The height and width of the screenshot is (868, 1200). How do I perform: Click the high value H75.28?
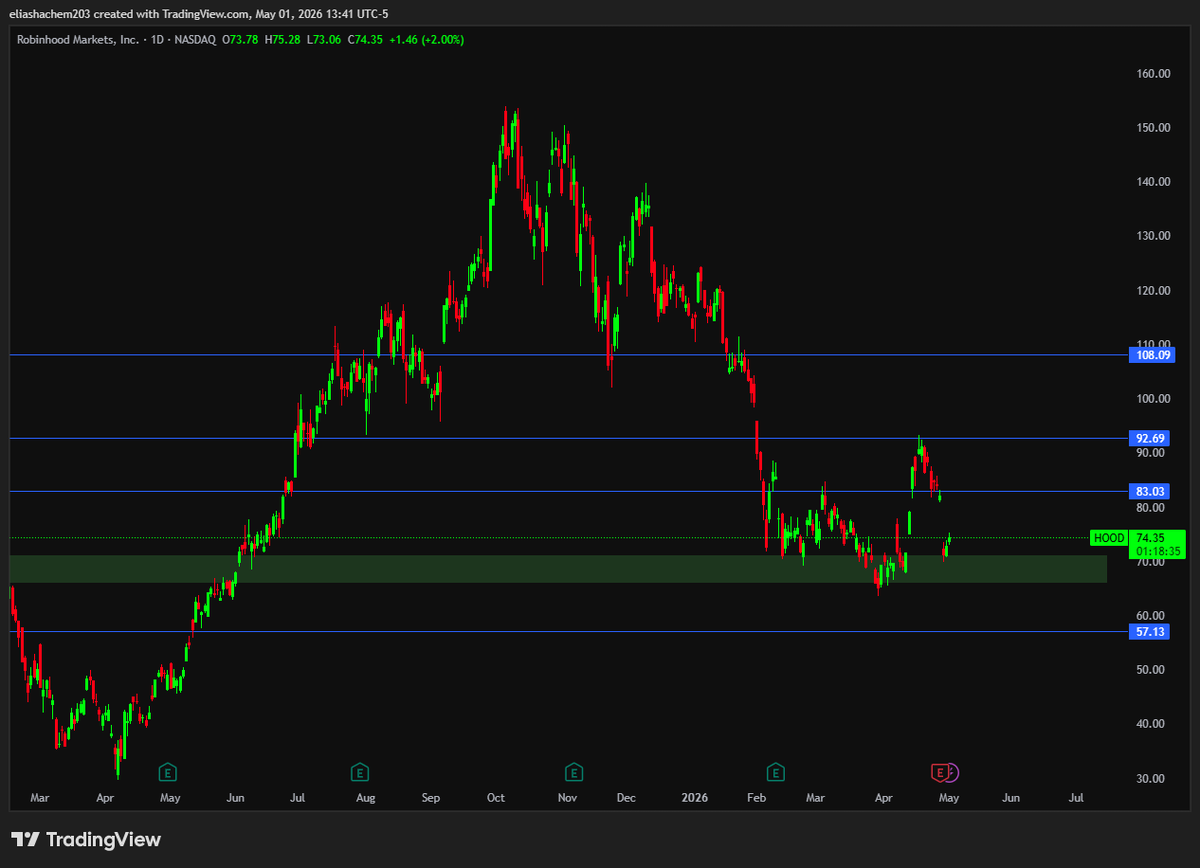tap(284, 40)
